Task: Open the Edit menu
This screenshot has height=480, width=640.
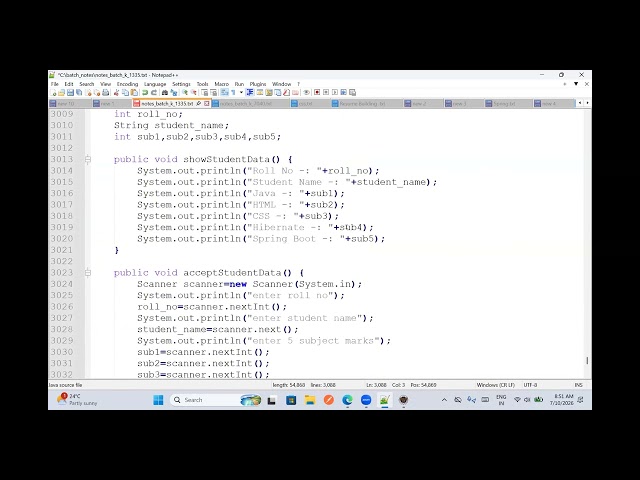Action: (69, 84)
